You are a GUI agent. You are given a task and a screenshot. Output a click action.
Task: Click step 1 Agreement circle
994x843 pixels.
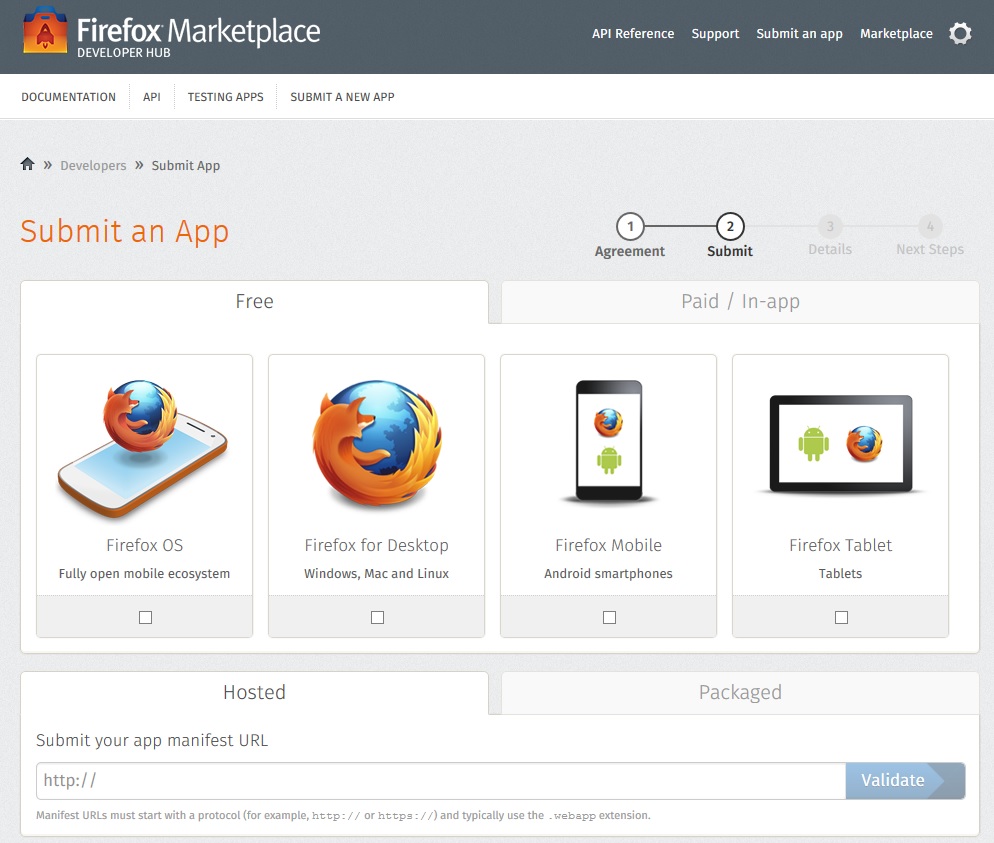click(x=630, y=226)
